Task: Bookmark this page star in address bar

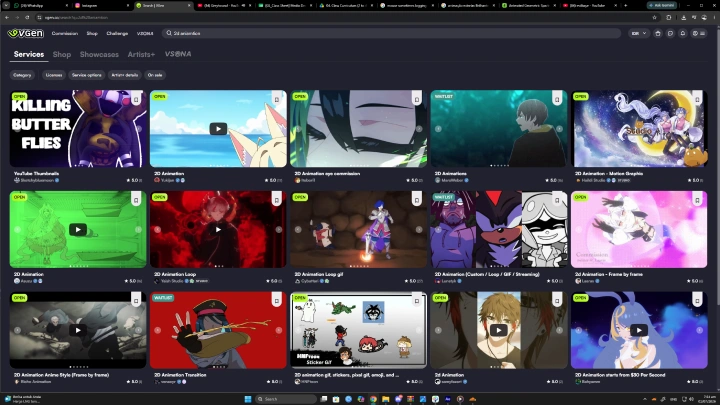Action: point(654,17)
